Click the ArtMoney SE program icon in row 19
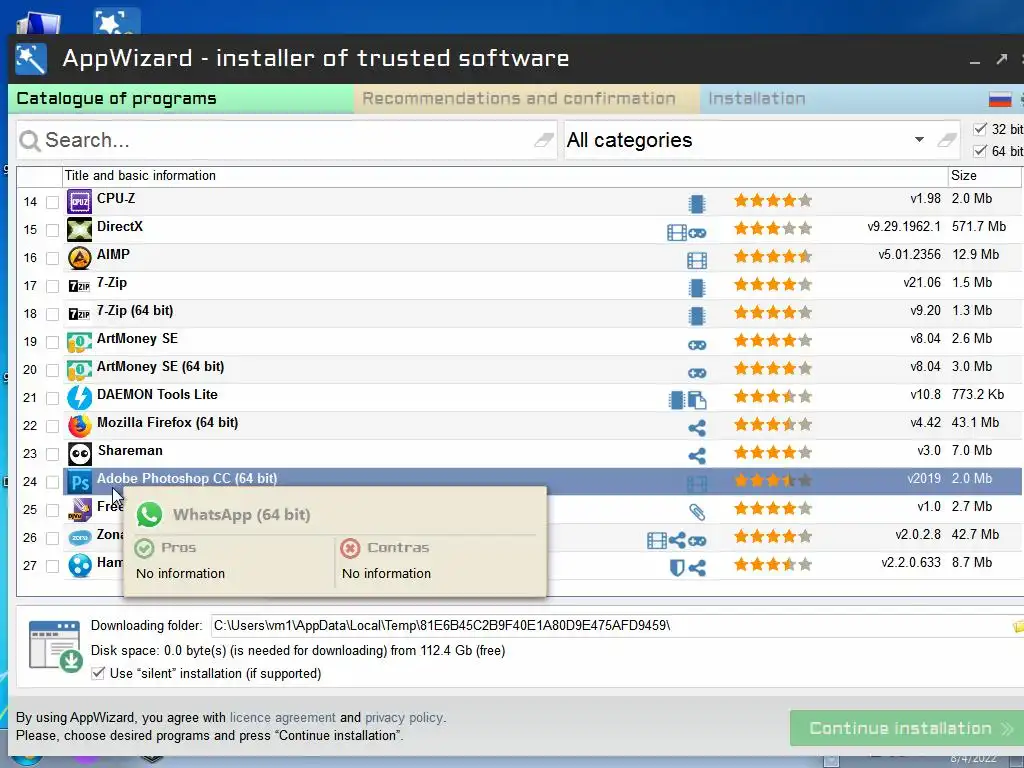1024x768 pixels. [x=80, y=342]
